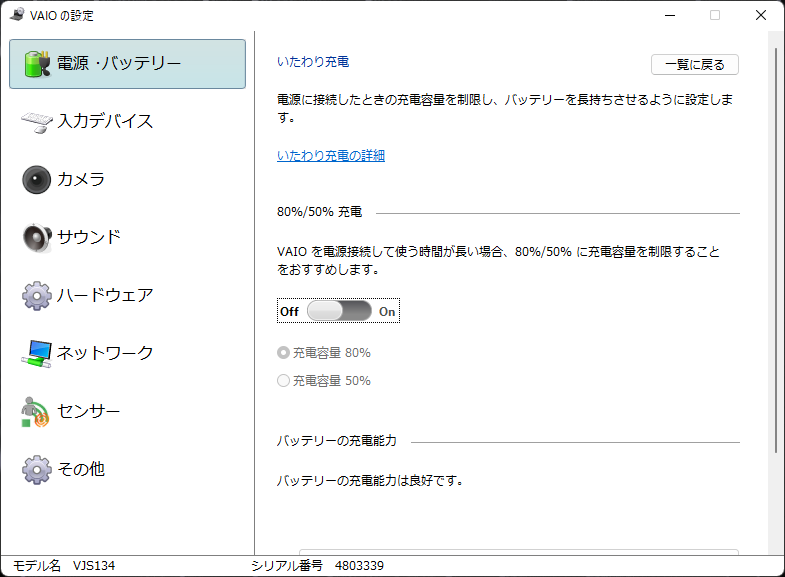Click the バッテリーの充電能力は良好です status text
Image resolution: width=785 pixels, height=577 pixels.
tap(370, 481)
